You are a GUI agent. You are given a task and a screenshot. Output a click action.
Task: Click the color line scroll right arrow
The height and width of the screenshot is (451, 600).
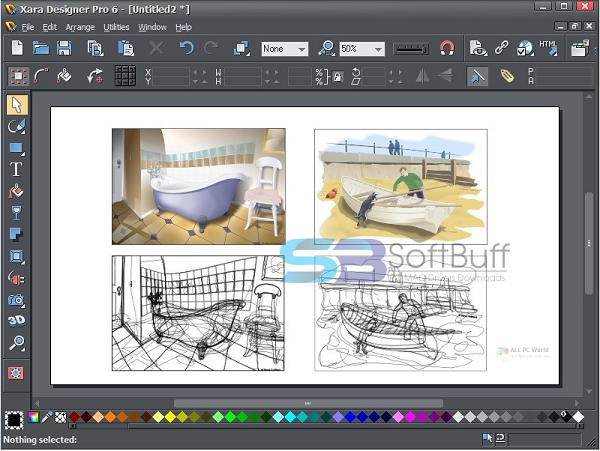(x=581, y=426)
